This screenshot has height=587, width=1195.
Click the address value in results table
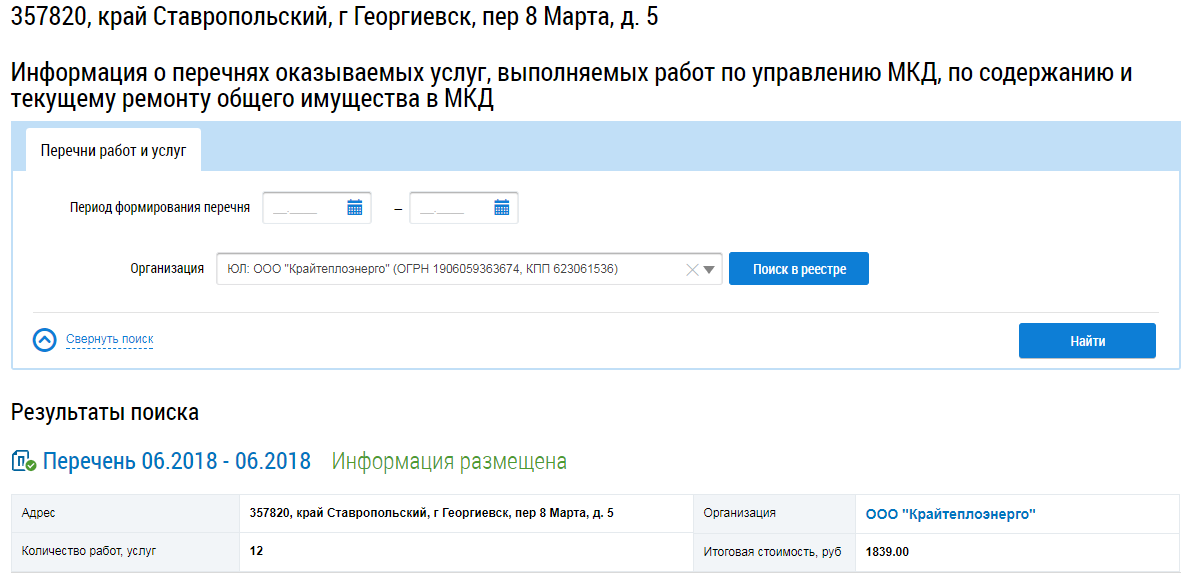click(431, 513)
